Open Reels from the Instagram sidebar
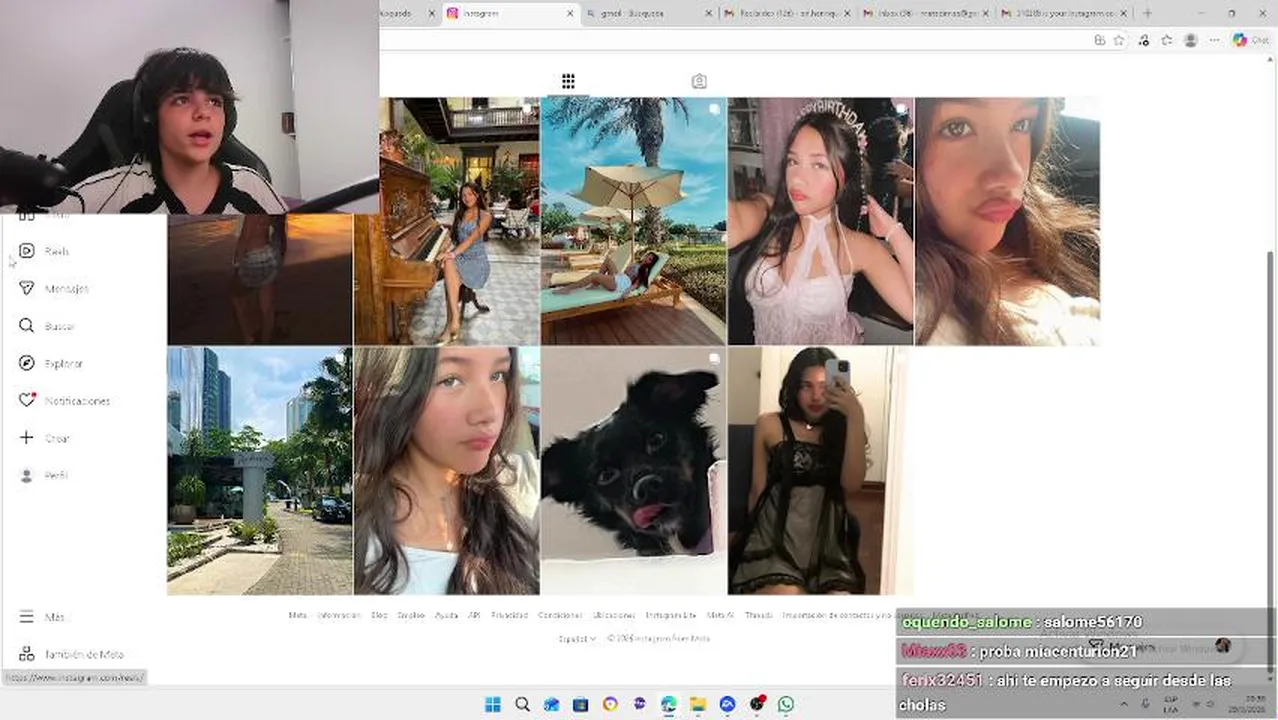 tap(44, 251)
